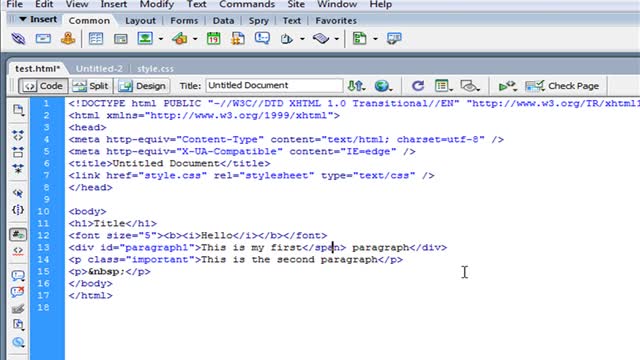
Task: Preview the page in browser
Action: [x=383, y=86]
